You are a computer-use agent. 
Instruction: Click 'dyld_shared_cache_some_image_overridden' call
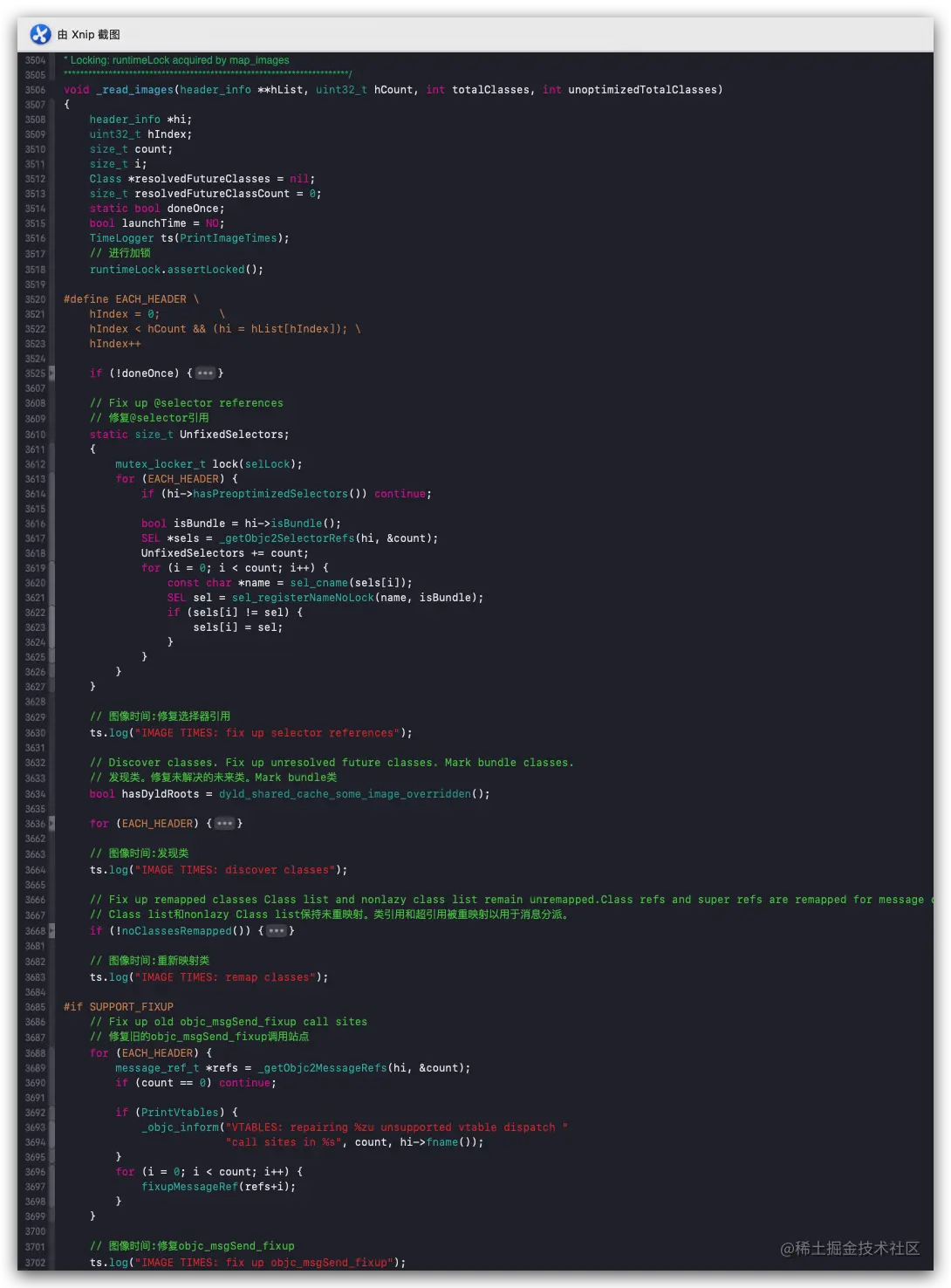pyautogui.click(x=345, y=794)
